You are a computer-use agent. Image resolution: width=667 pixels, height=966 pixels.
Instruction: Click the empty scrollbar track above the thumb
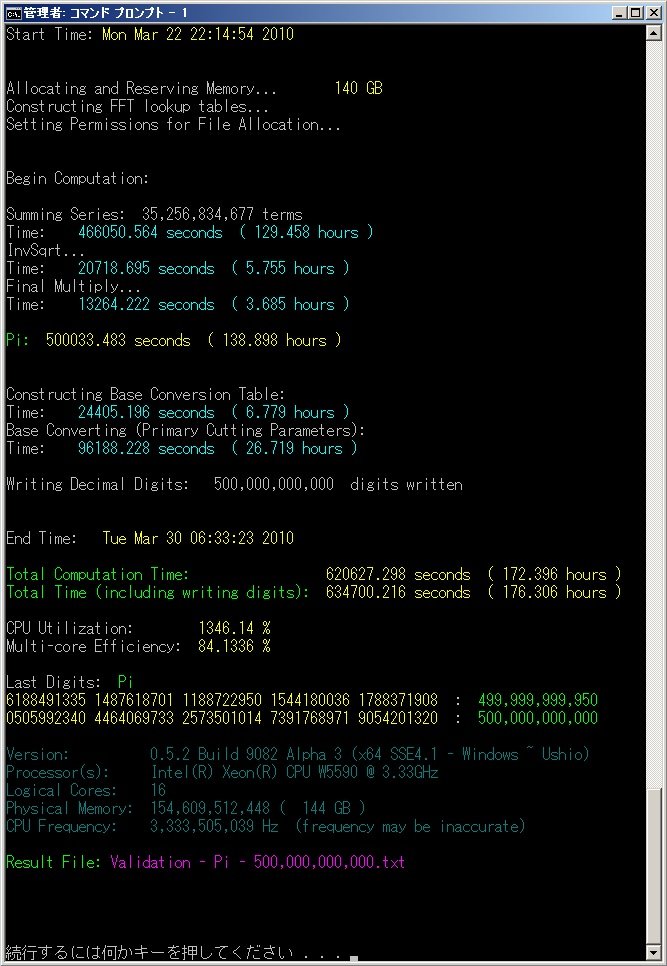tap(654, 400)
